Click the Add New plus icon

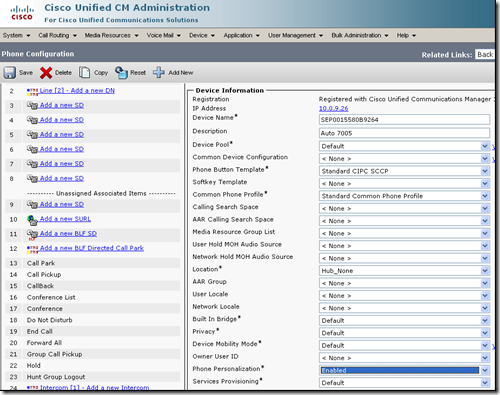(159, 72)
